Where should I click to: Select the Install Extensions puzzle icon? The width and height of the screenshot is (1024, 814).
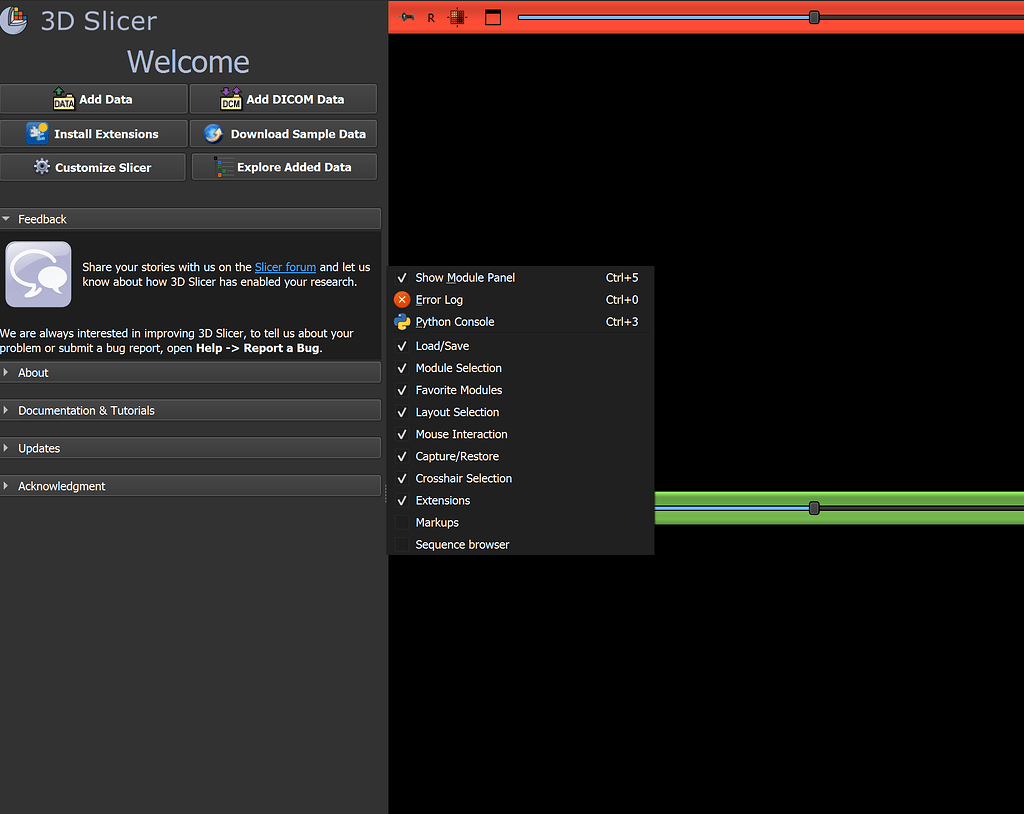click(40, 133)
